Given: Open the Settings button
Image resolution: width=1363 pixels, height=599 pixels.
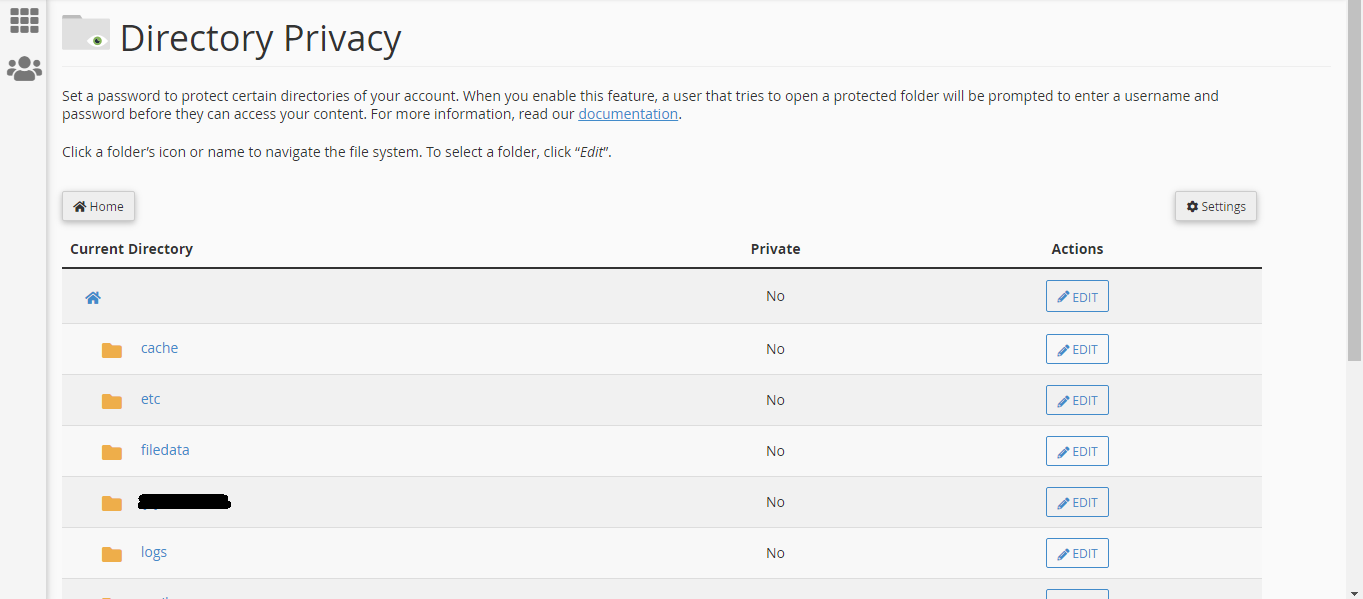Looking at the screenshot, I should point(1216,206).
